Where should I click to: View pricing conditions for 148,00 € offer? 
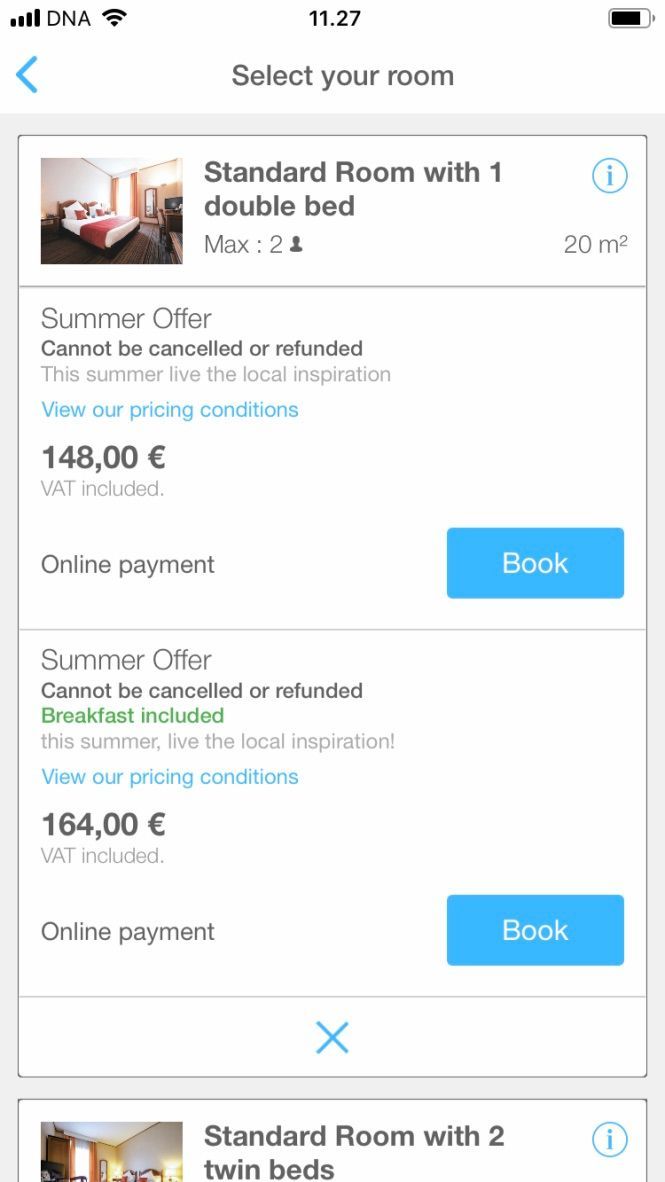pyautogui.click(x=170, y=409)
